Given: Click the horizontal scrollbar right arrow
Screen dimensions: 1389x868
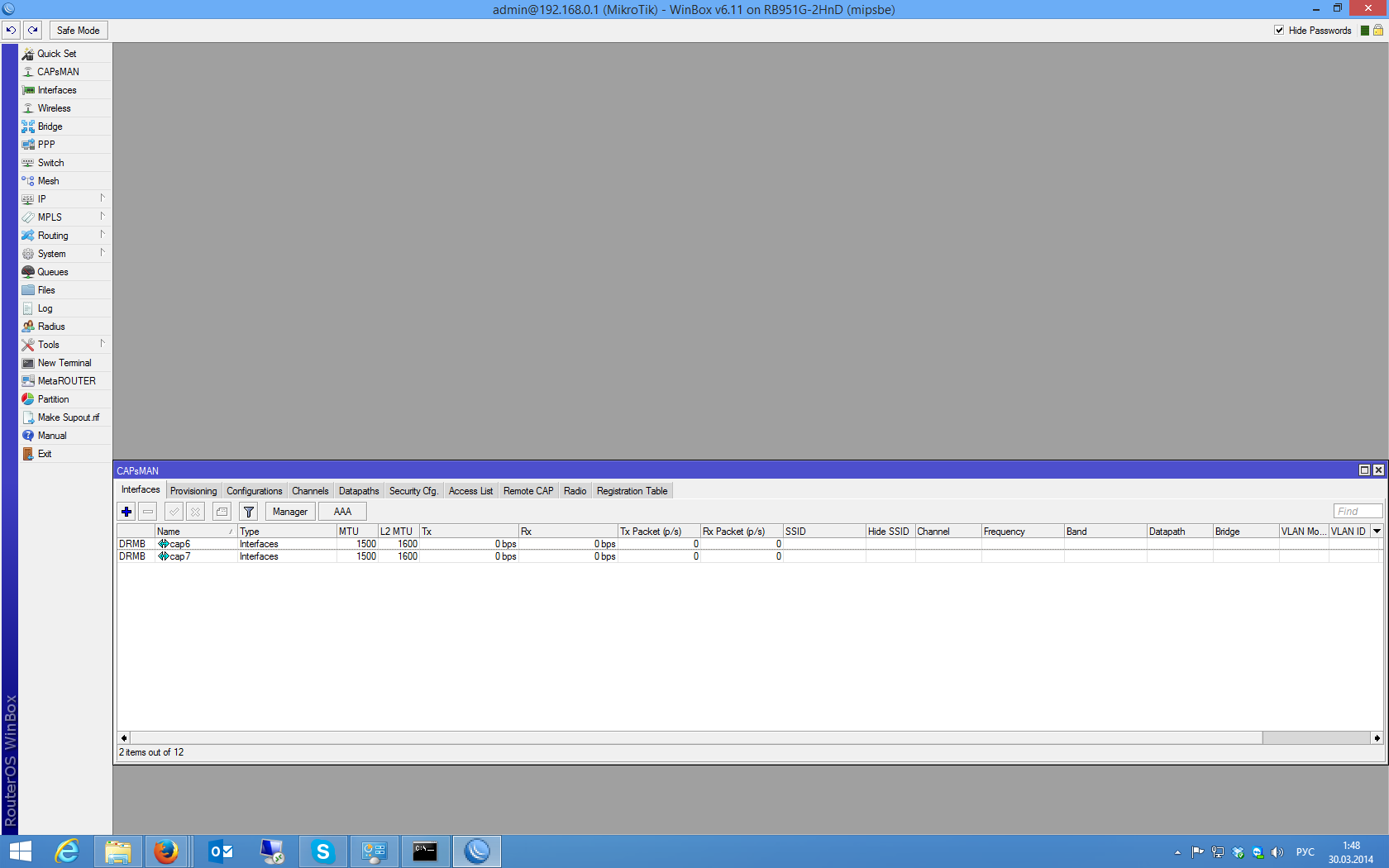Looking at the screenshot, I should pos(1377,737).
